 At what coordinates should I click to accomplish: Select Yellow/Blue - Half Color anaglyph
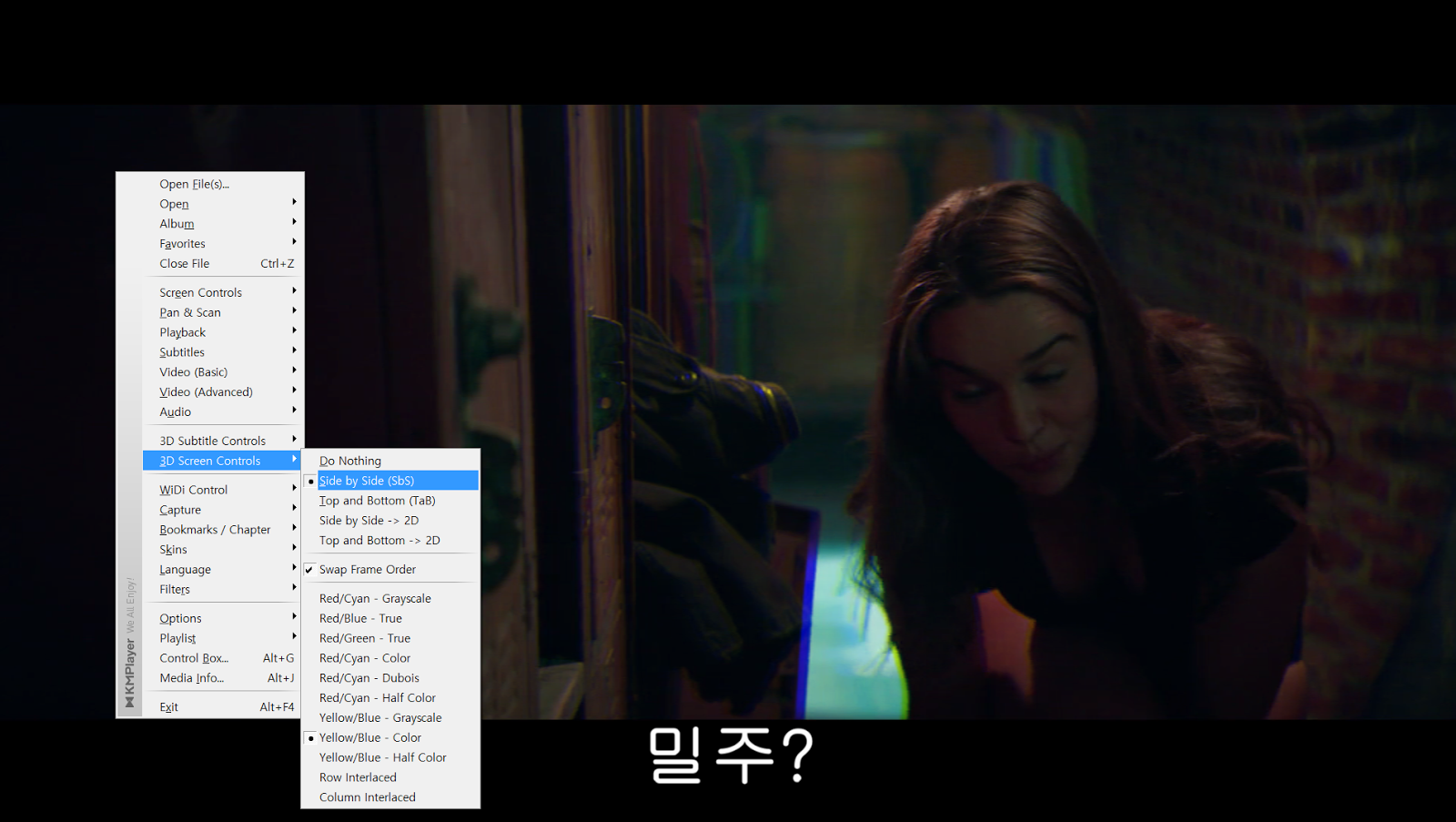click(390, 758)
